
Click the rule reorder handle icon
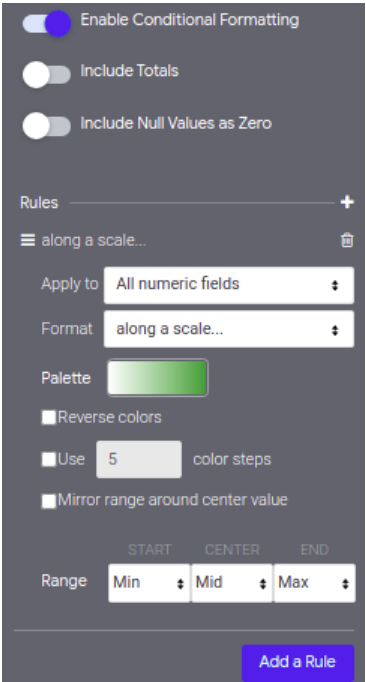[28, 240]
